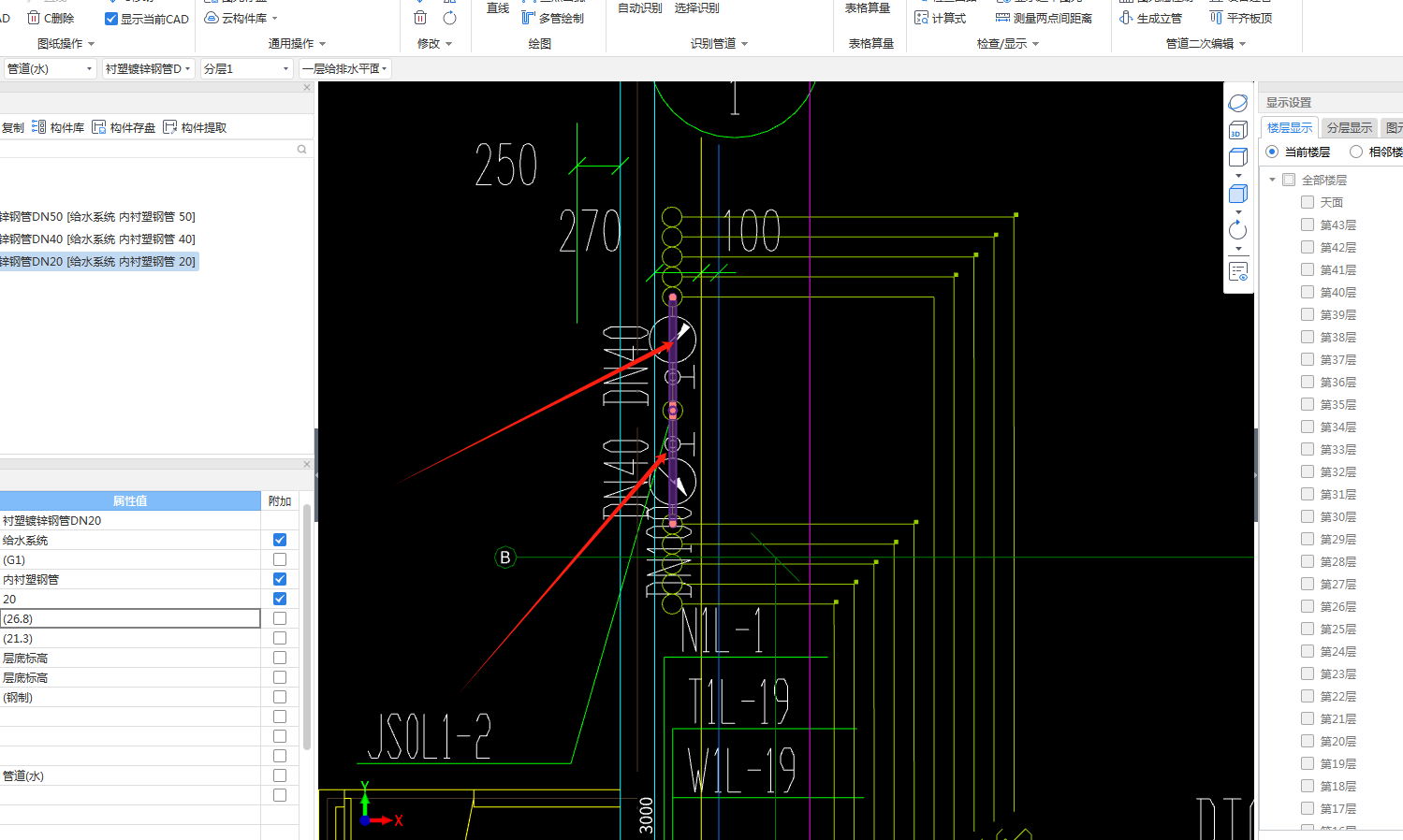Click the 自动识别 button
Screen dimensions: 1403x840
(x=640, y=7)
